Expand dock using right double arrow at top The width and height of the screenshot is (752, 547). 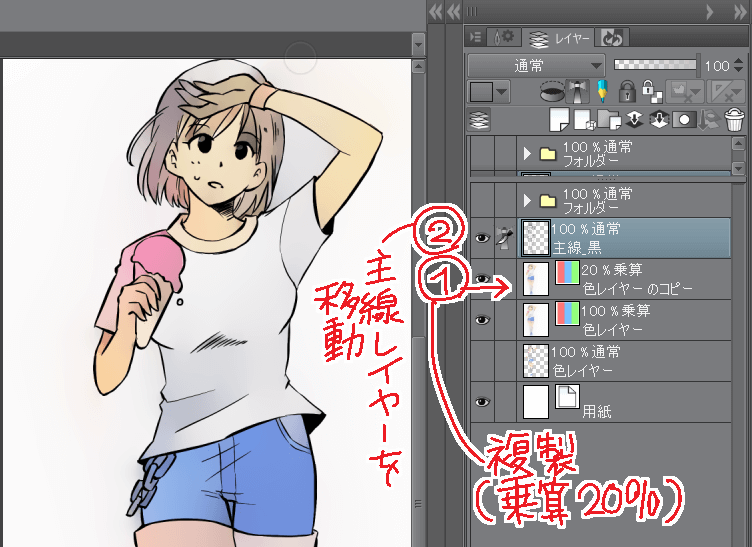click(x=740, y=12)
